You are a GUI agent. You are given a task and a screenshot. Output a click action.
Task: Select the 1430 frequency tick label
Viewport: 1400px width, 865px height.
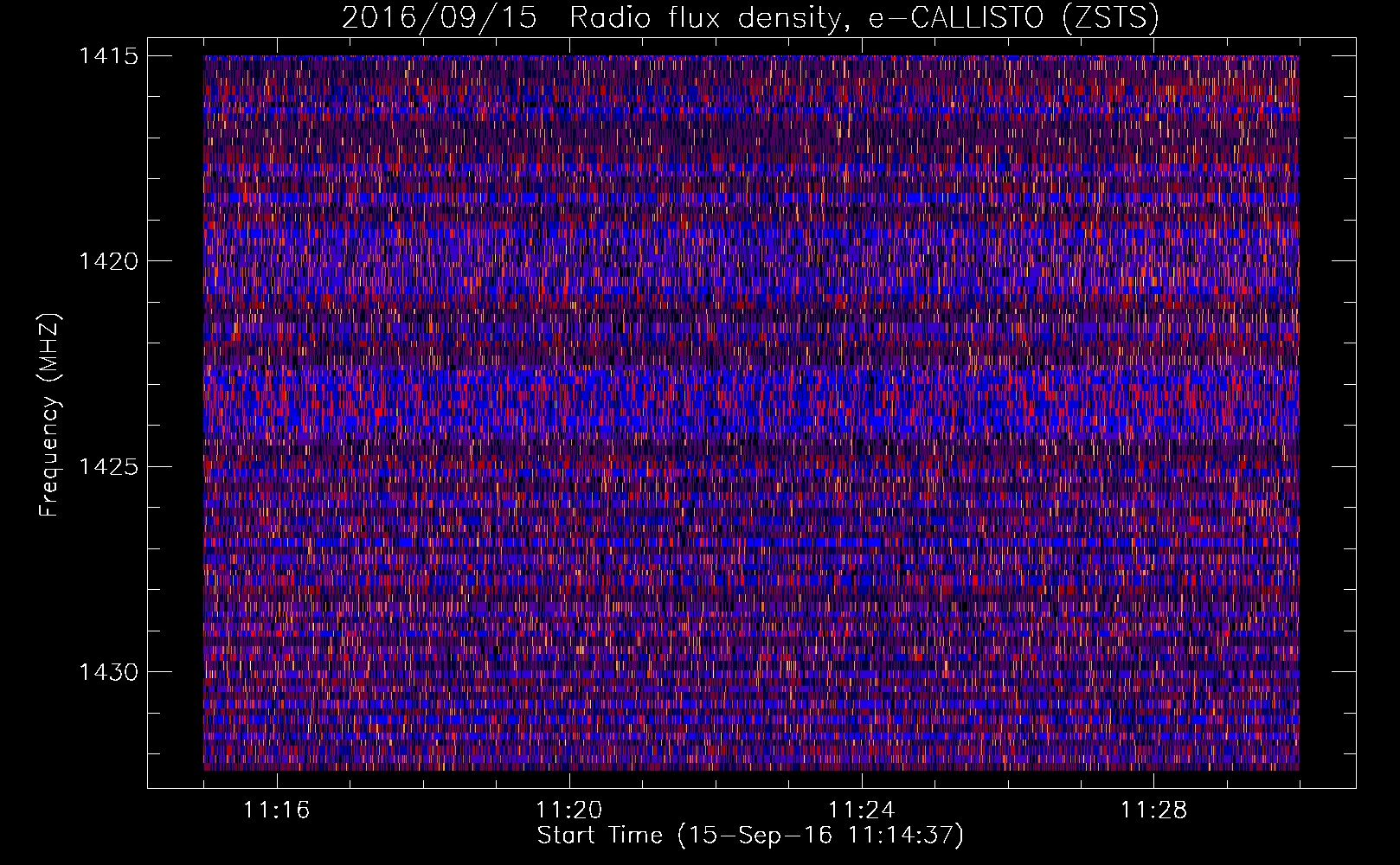[108, 672]
